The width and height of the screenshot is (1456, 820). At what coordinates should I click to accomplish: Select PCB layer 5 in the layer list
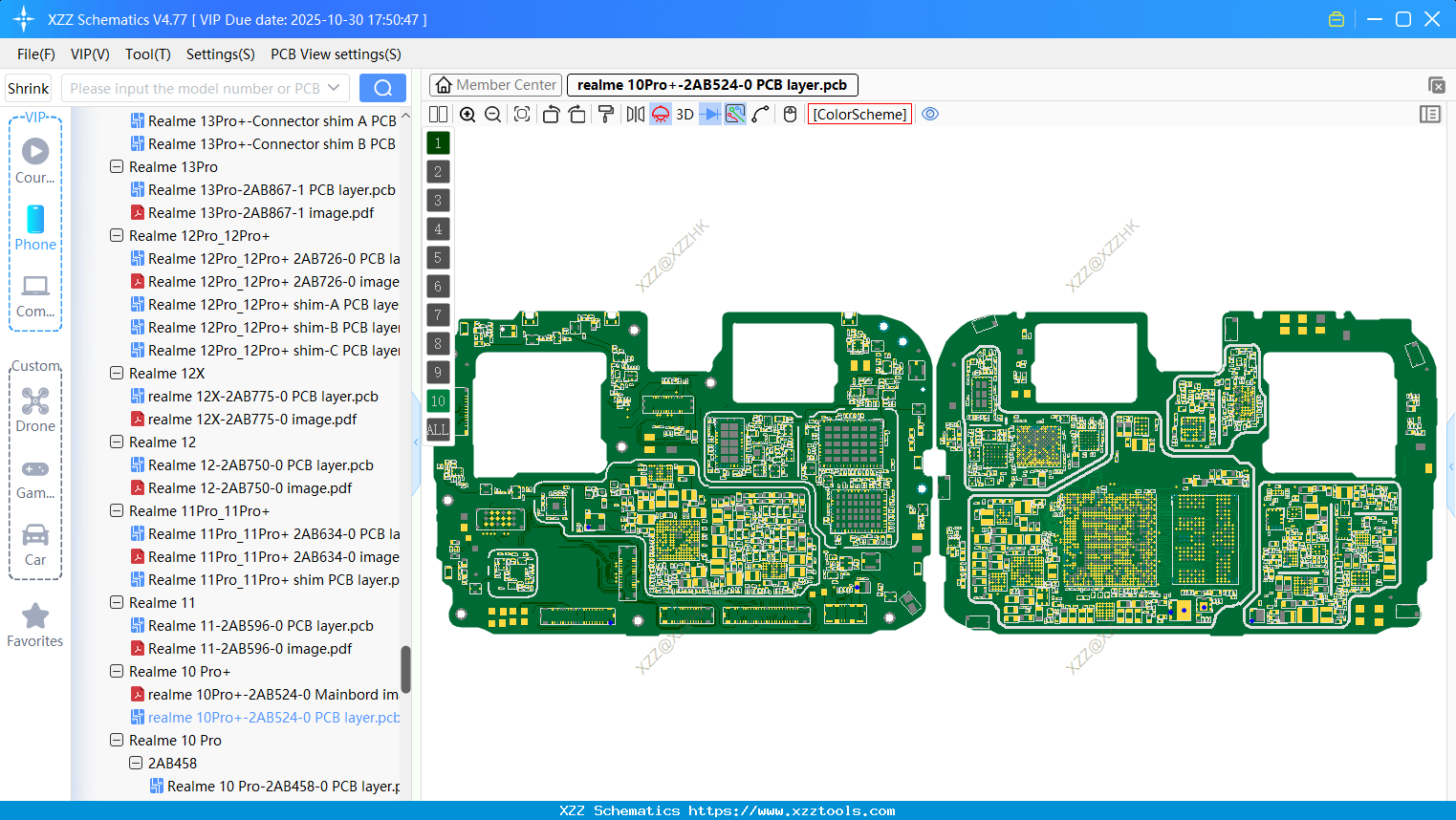pyautogui.click(x=438, y=257)
